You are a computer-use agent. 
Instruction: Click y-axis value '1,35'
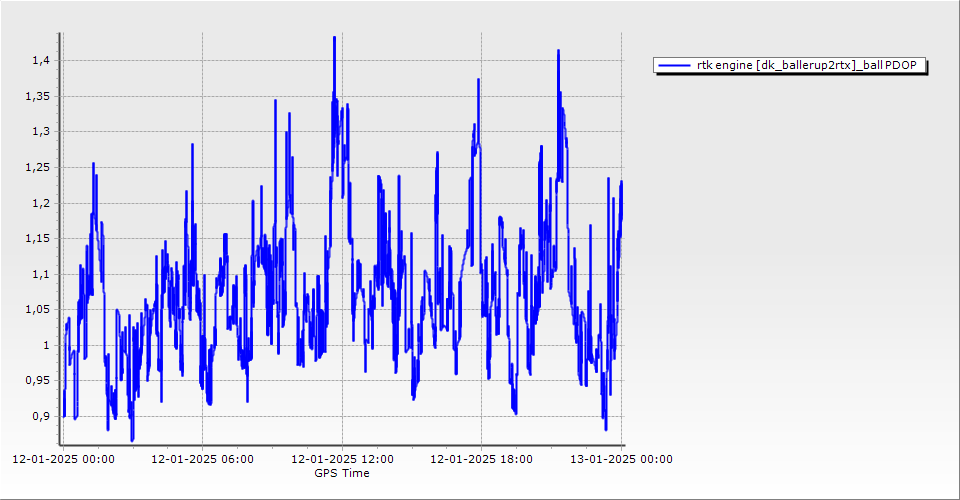(x=37, y=96)
